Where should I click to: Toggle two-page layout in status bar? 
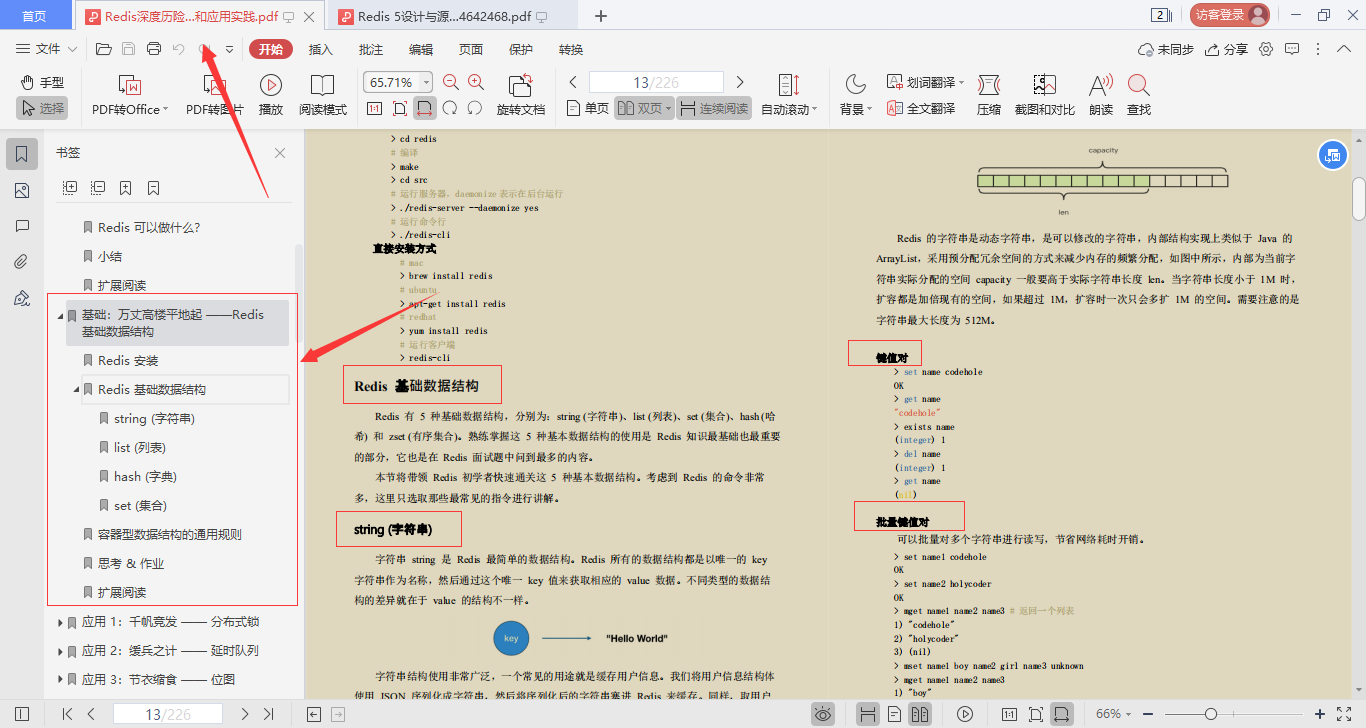pyautogui.click(x=919, y=714)
